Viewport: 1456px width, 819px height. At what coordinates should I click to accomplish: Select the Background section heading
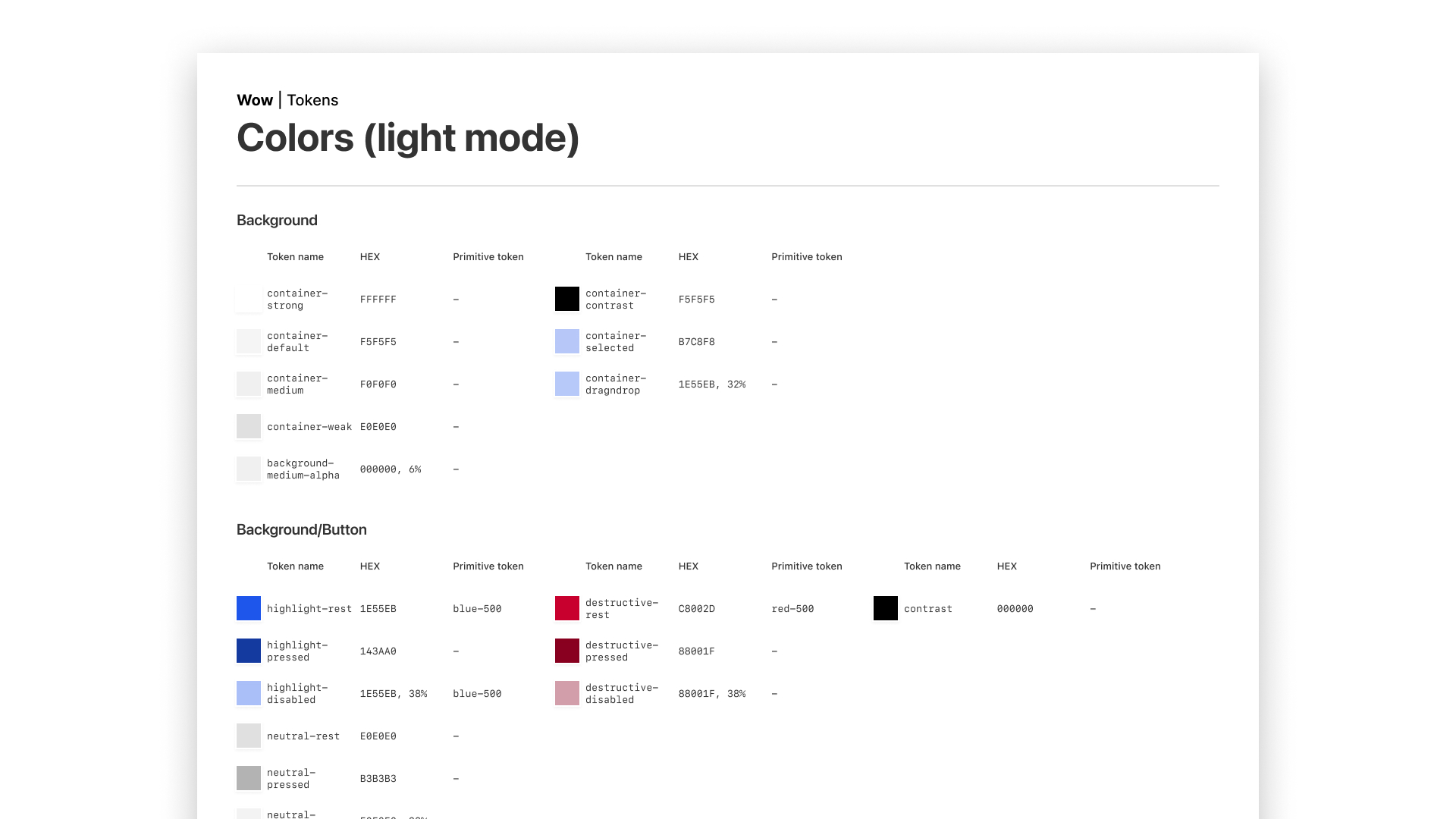point(277,221)
